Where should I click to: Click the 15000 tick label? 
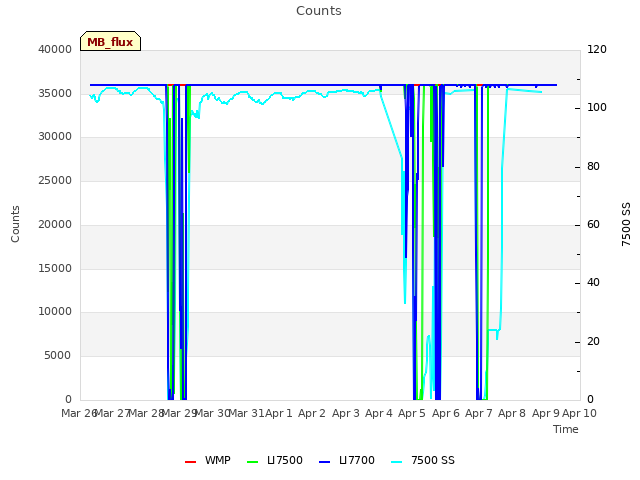[x=55, y=269]
